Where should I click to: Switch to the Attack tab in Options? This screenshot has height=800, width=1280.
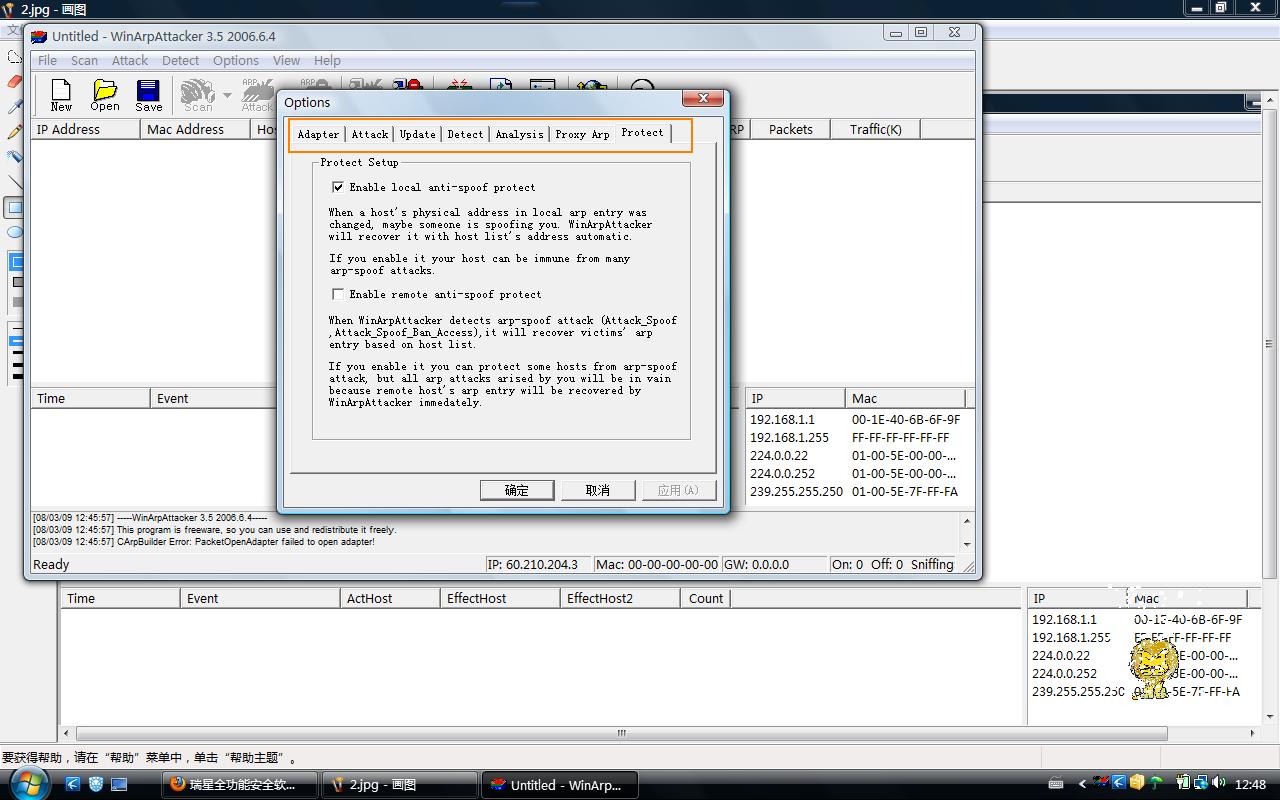369,134
